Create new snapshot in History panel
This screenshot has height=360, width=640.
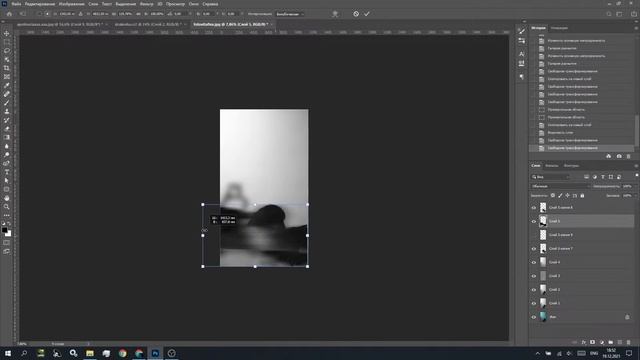[619, 156]
